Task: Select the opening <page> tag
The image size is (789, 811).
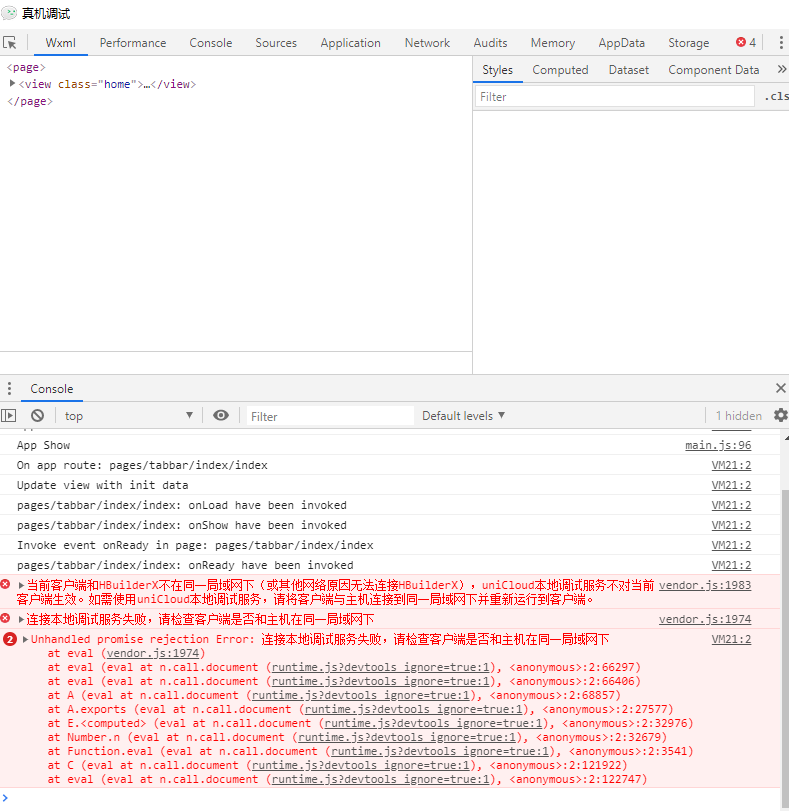Action: [x=26, y=67]
